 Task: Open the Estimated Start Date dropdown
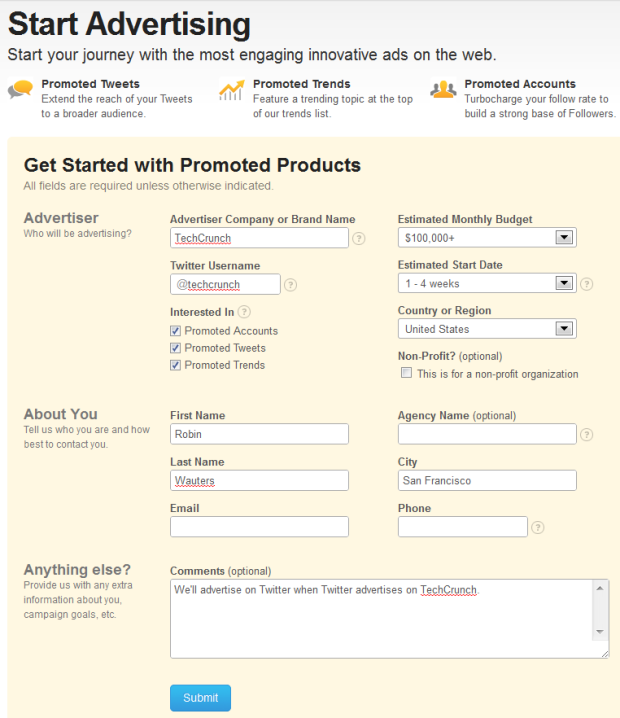click(564, 284)
